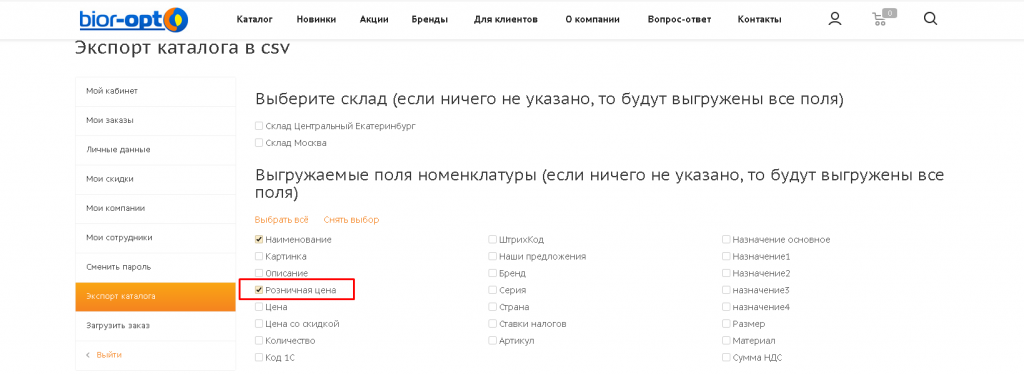Viewport: 1024px width, 375px height.
Task: Click Снять выбор link
Action: (351, 220)
